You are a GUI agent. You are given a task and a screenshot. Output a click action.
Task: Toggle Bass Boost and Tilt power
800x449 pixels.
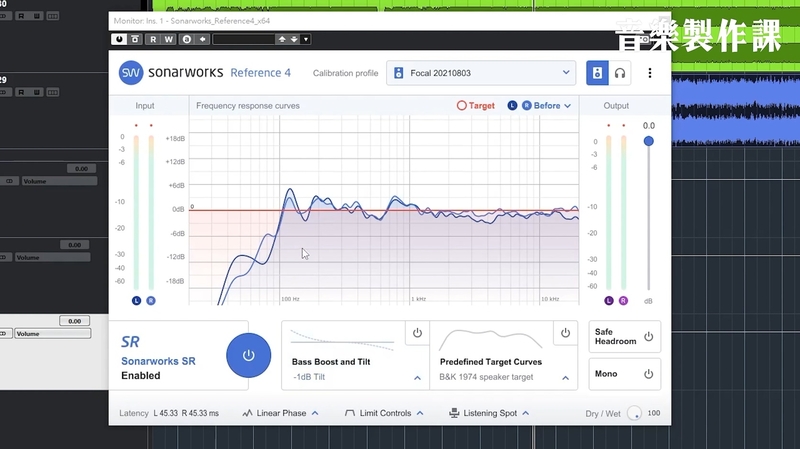tap(417, 333)
